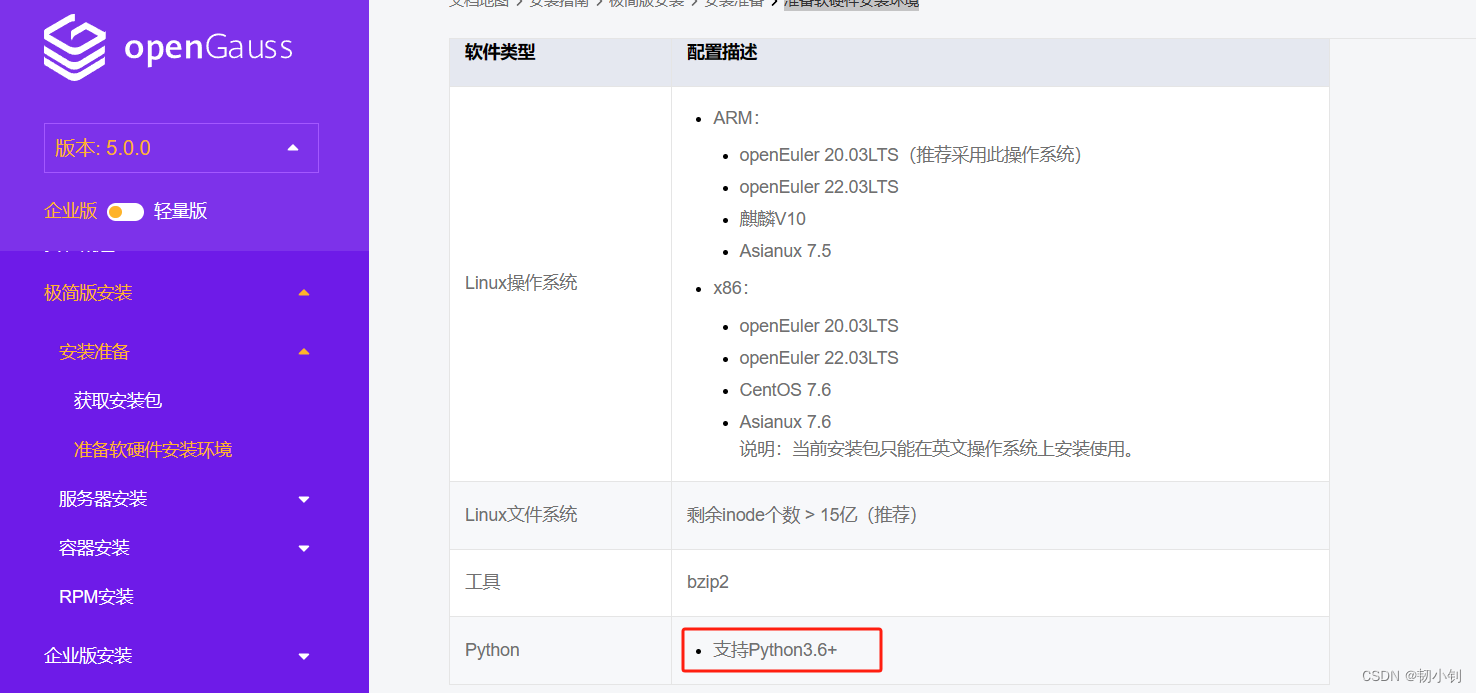Collapse the 安装准备 submenu
This screenshot has width=1476, height=693.
tap(303, 351)
